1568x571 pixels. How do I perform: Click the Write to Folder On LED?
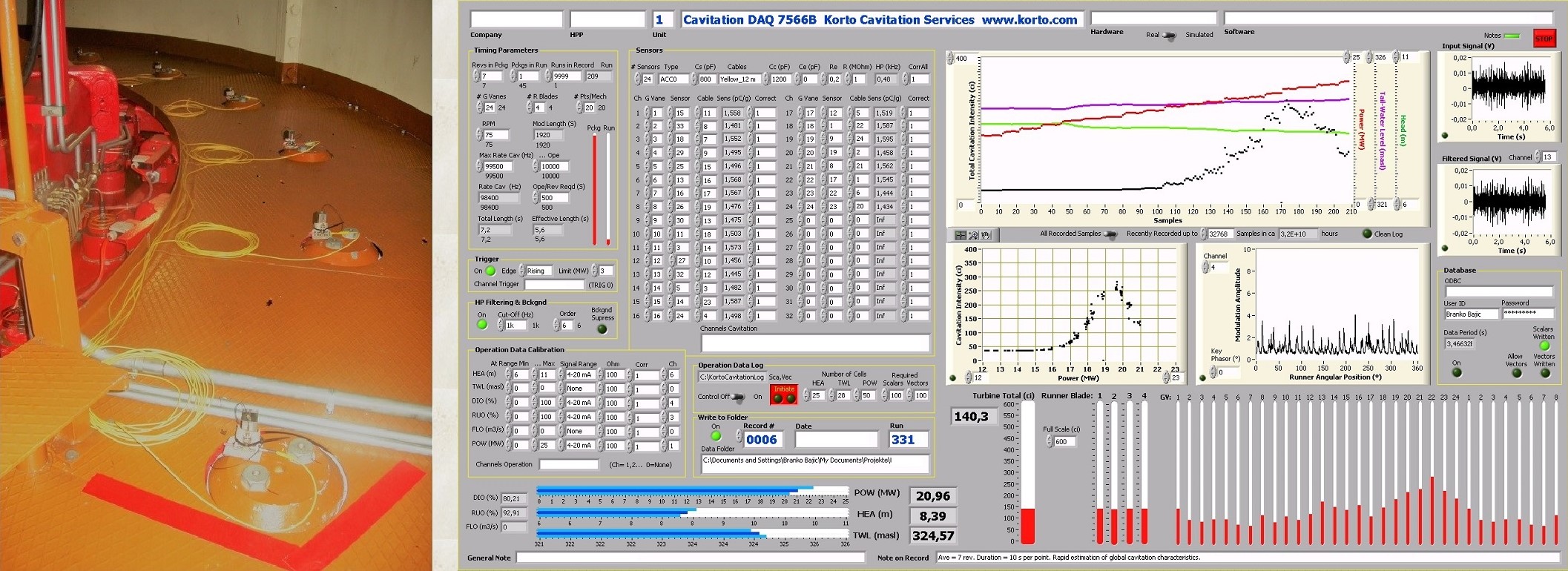click(x=716, y=436)
